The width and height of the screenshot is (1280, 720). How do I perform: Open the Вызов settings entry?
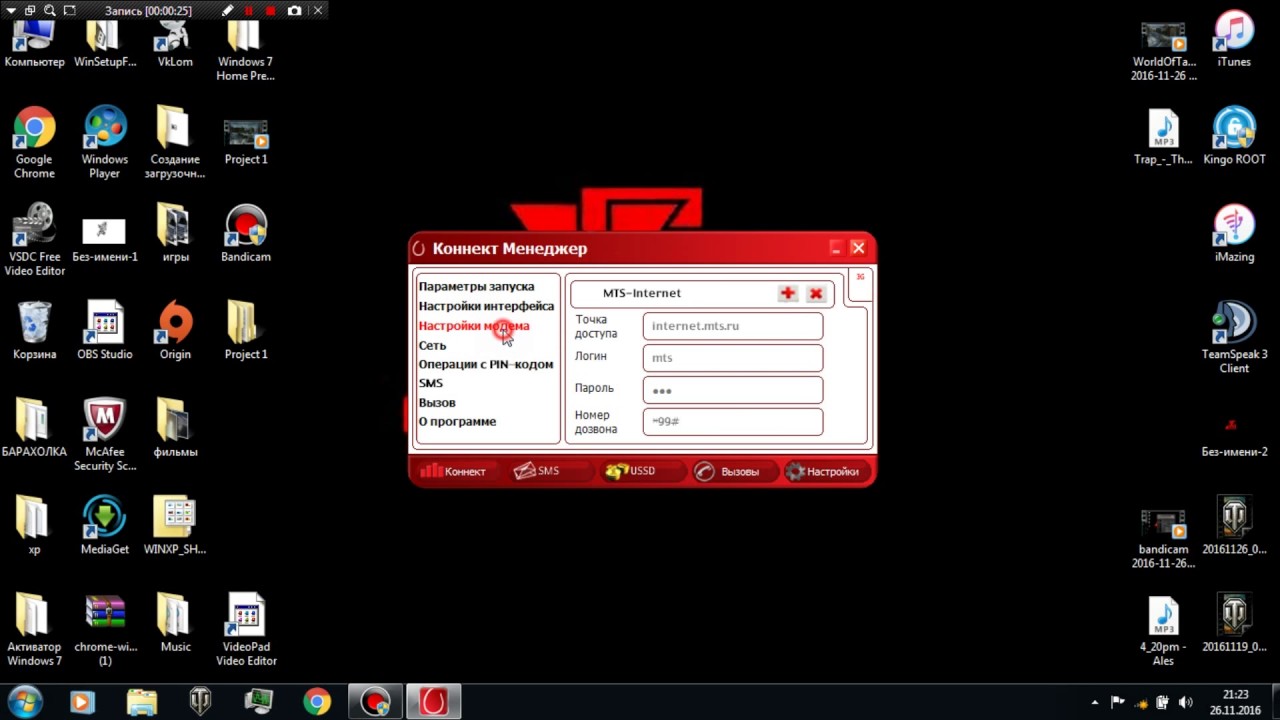437,402
